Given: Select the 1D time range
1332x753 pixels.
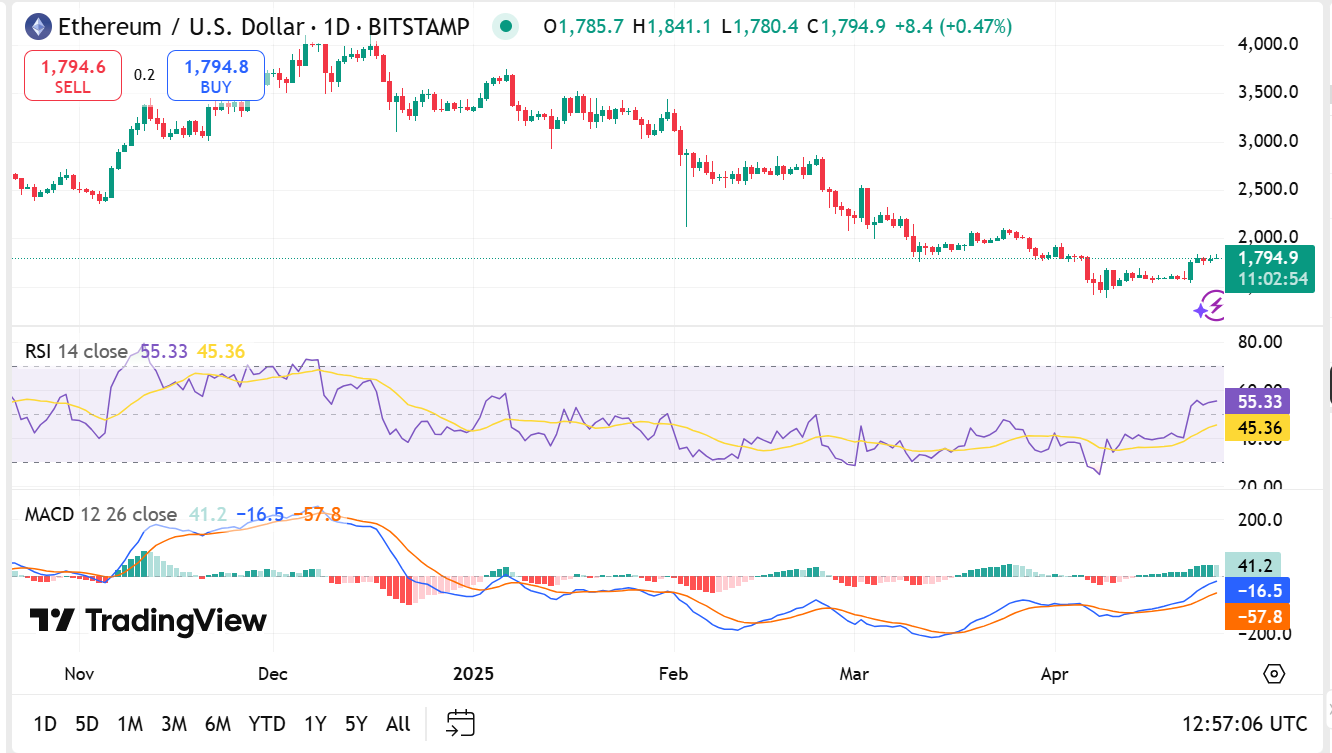Looking at the screenshot, I should pyautogui.click(x=45, y=724).
